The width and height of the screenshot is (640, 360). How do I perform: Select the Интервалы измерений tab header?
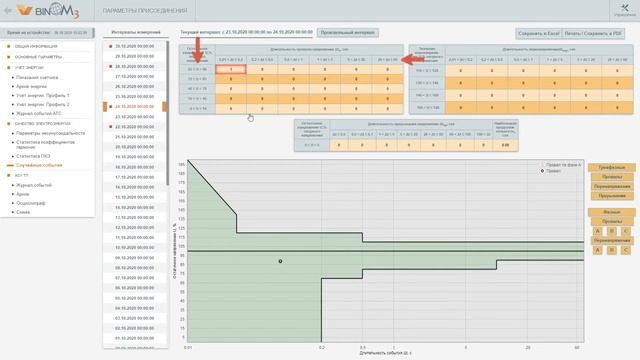pyautogui.click(x=136, y=32)
